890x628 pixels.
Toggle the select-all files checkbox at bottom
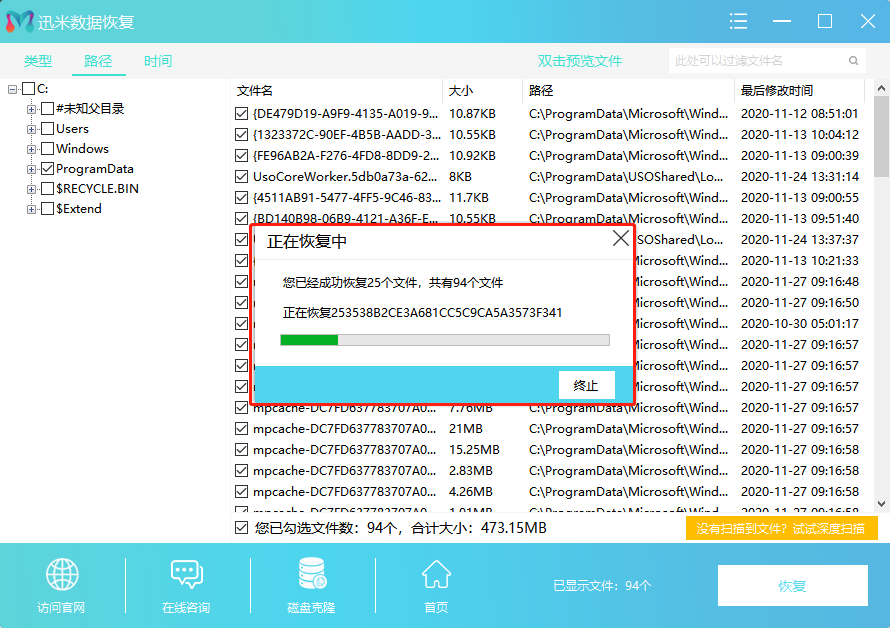241,528
